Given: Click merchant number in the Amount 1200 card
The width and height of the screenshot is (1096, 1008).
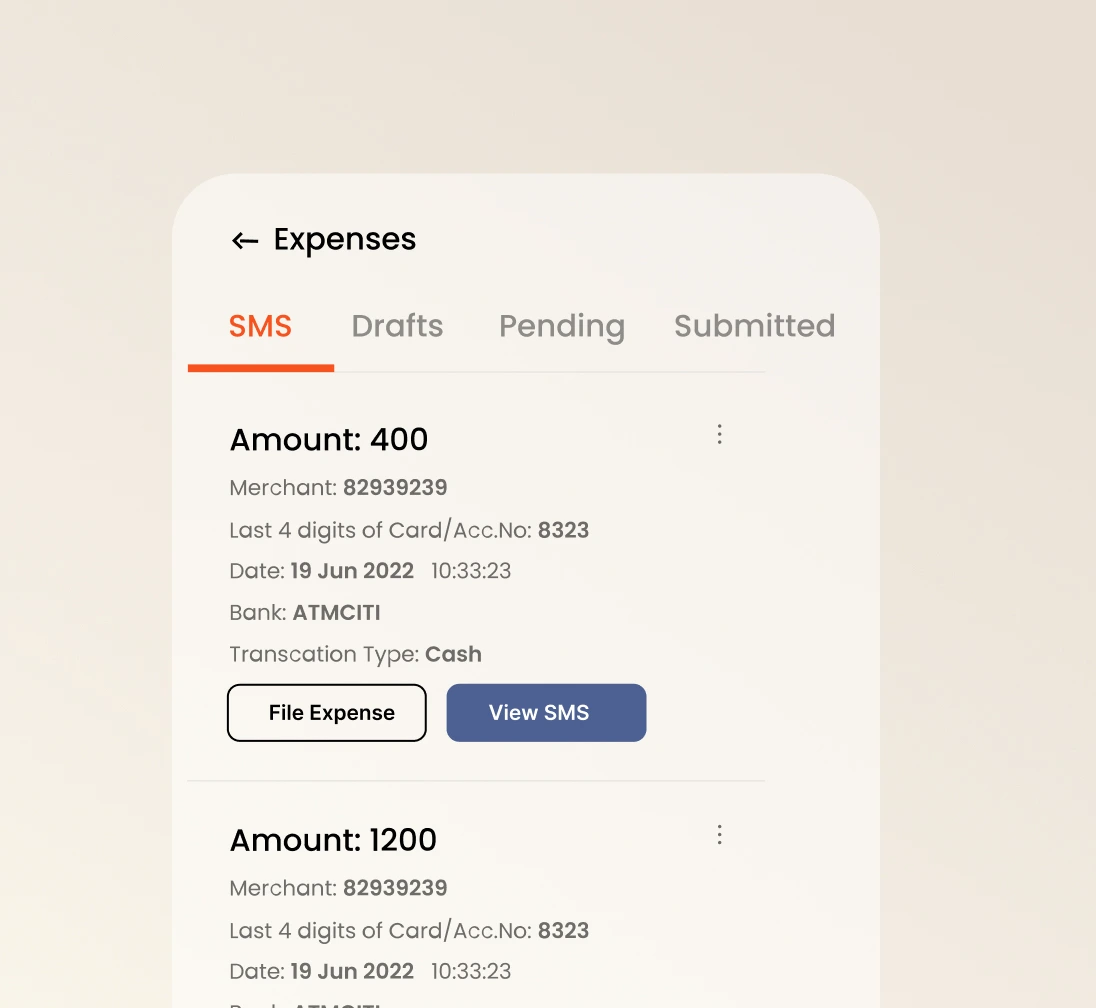Looking at the screenshot, I should point(395,888).
